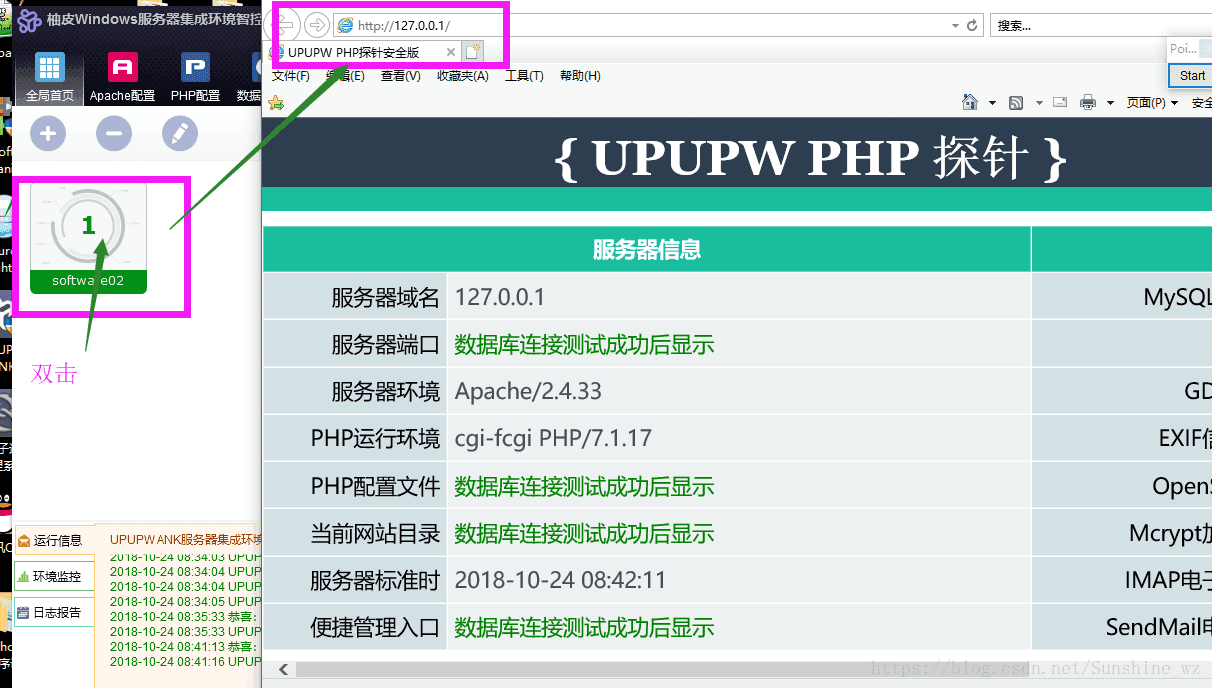Viewport: 1212px width, 688px height.
Task: Click the edit host pencil icon
Action: coord(180,133)
